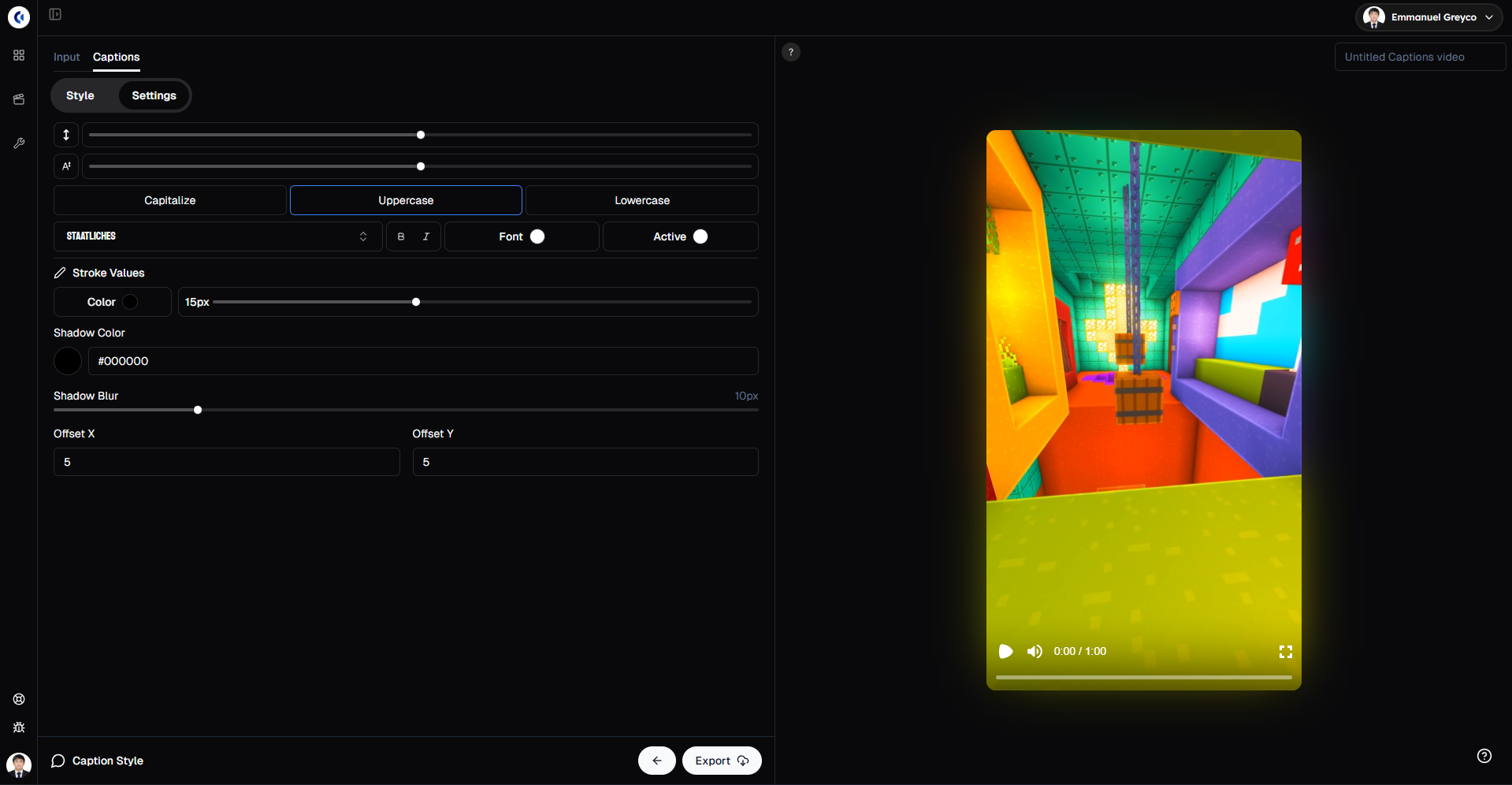Click the video progress bar
This screenshot has width=1512, height=785.
(1144, 677)
